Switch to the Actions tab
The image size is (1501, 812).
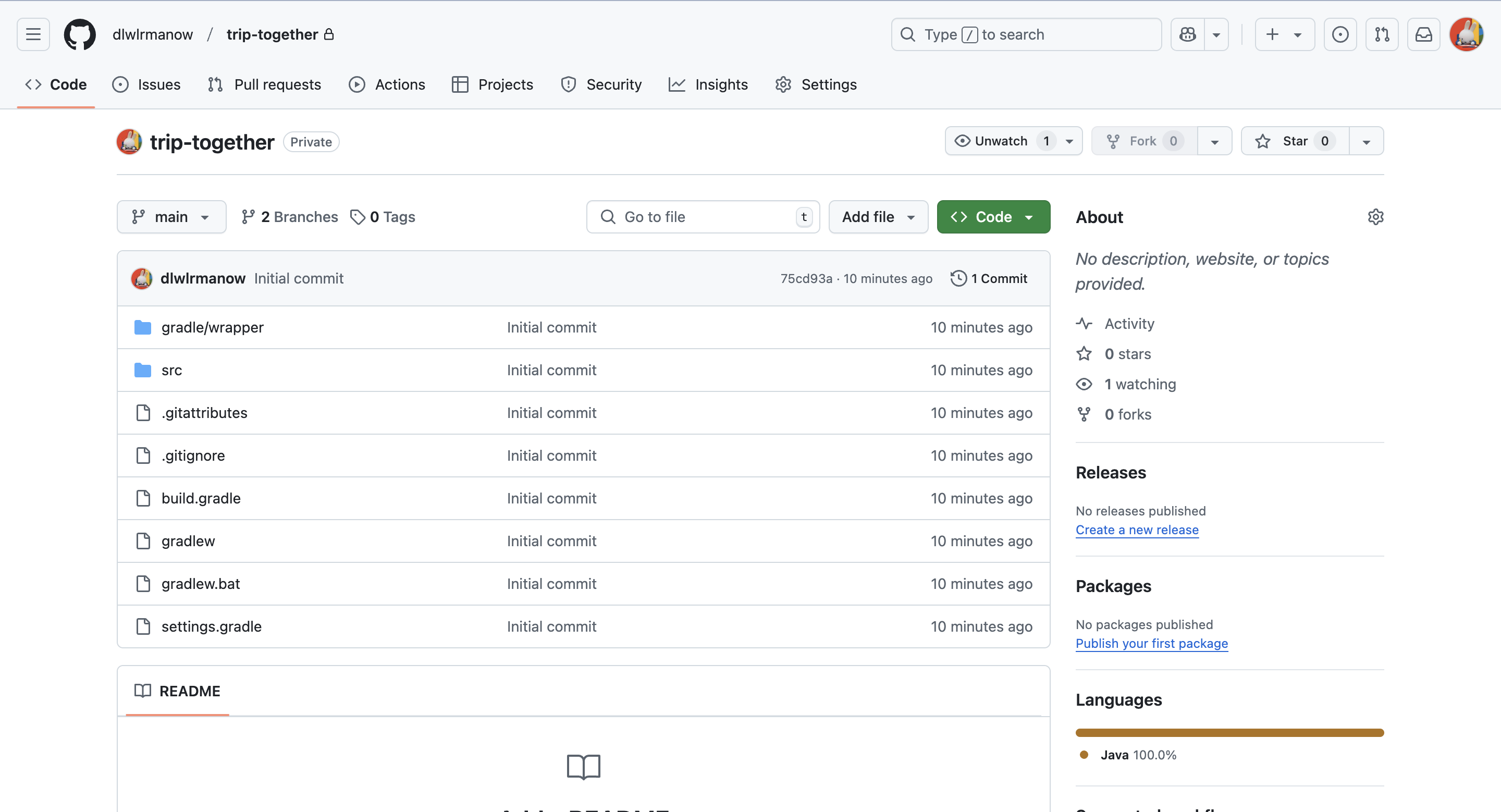coord(387,84)
